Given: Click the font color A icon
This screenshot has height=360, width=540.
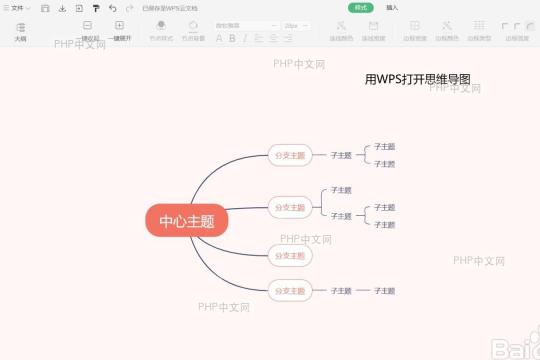Looking at the screenshot, I should pos(219,38).
